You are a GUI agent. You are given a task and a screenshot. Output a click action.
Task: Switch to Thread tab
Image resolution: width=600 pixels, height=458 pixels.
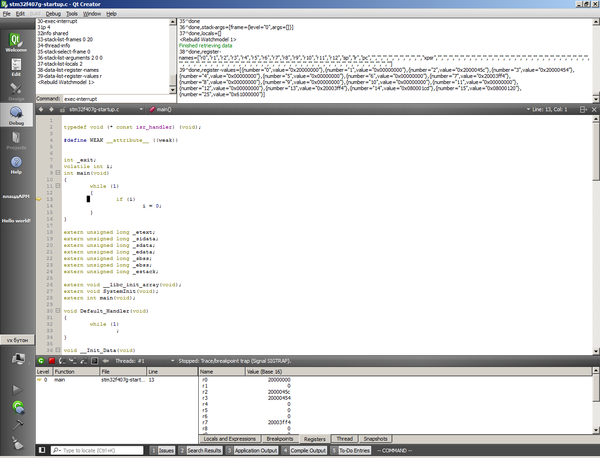point(344,439)
